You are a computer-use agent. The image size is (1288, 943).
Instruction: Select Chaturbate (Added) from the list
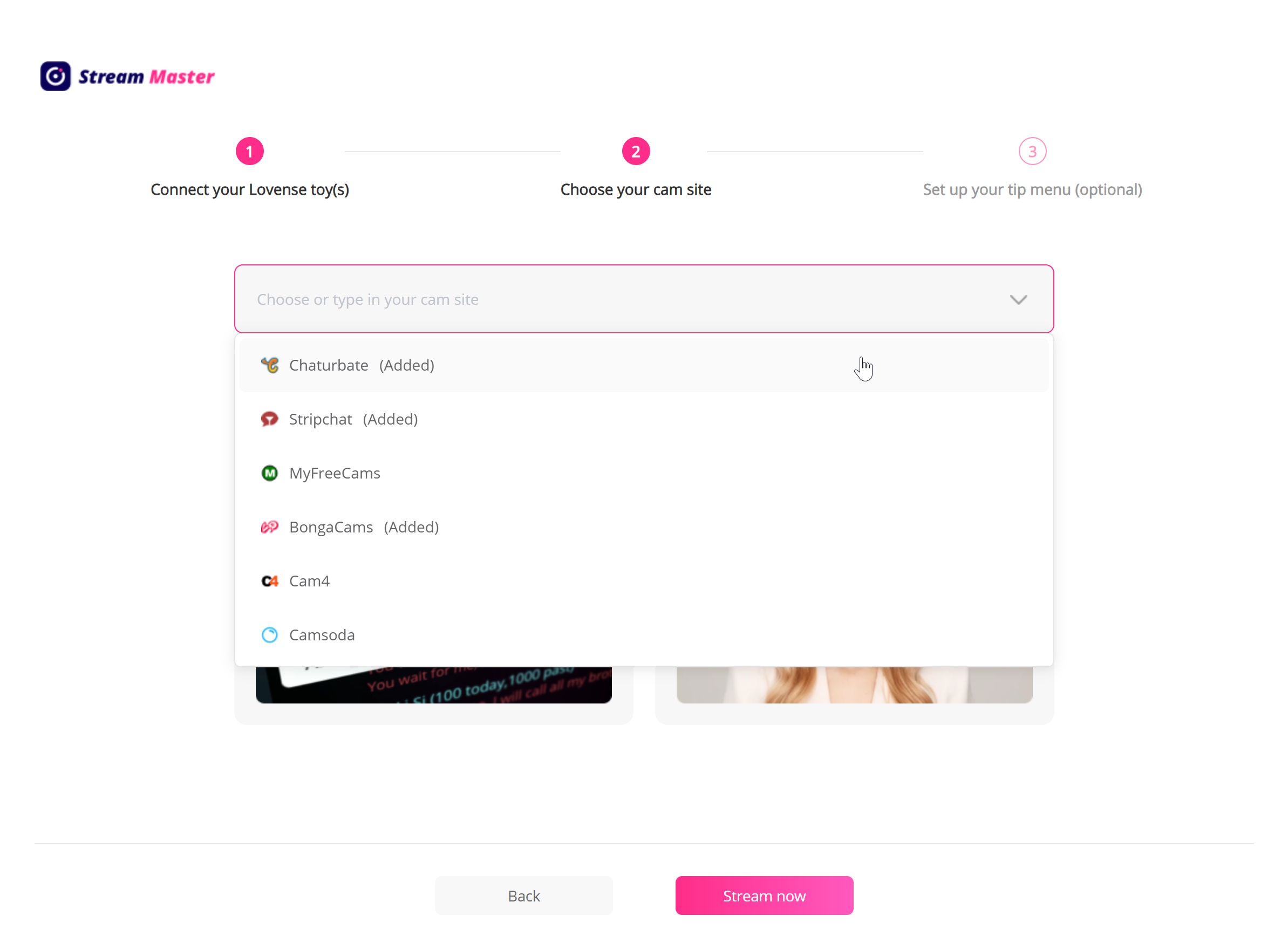pos(643,365)
